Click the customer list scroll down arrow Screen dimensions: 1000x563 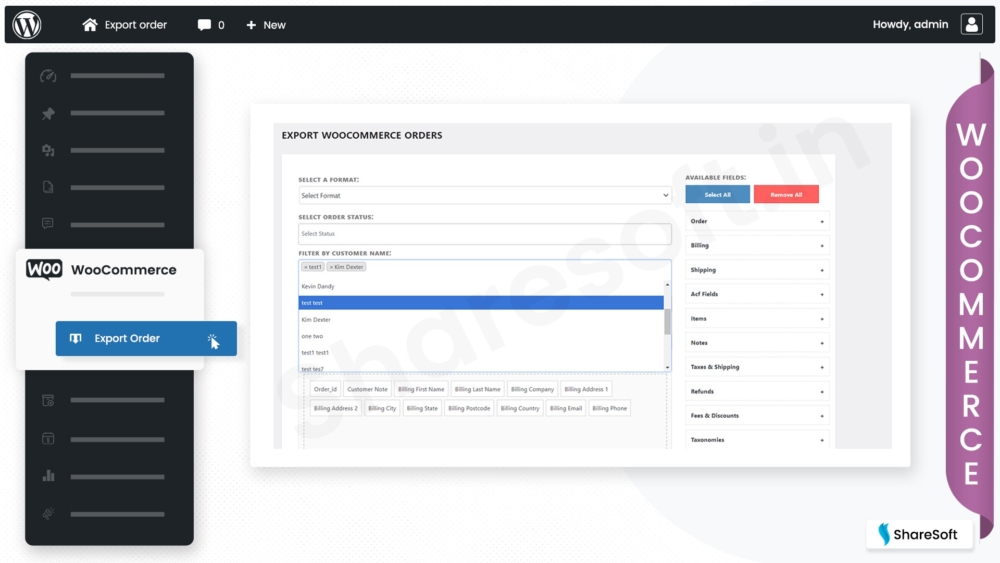(667, 367)
